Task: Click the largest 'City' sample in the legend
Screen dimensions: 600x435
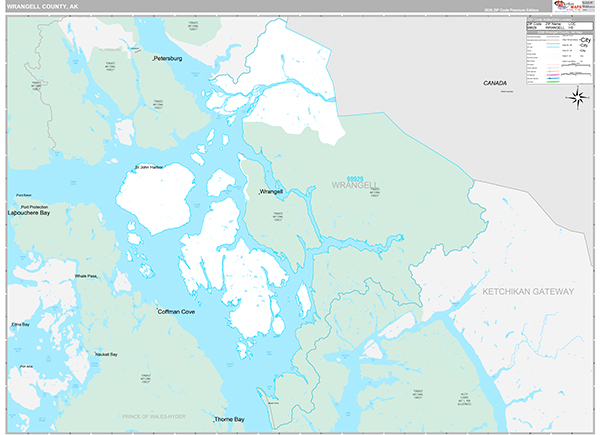Action: [585, 40]
